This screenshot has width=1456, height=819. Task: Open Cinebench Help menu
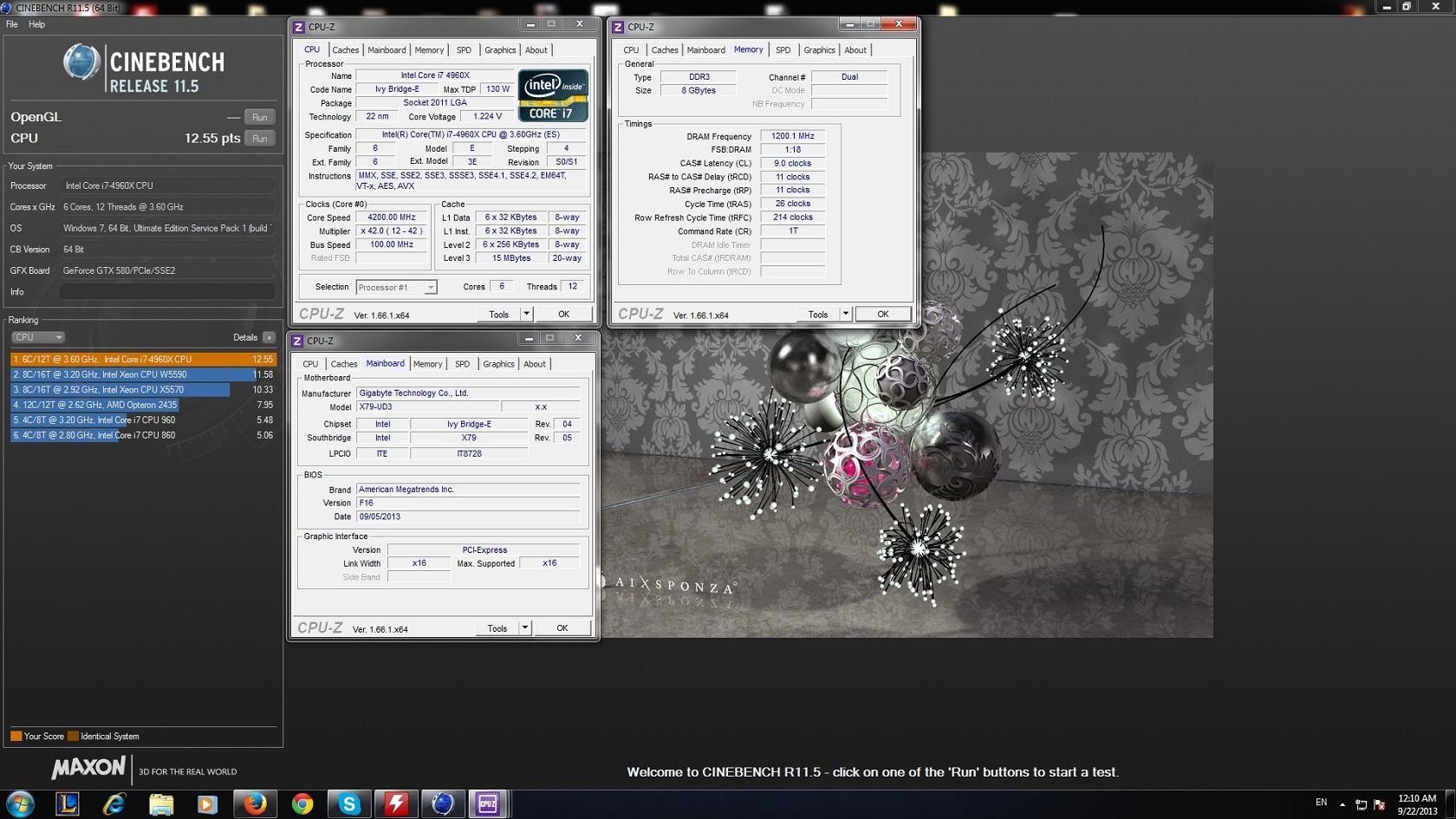click(36, 24)
